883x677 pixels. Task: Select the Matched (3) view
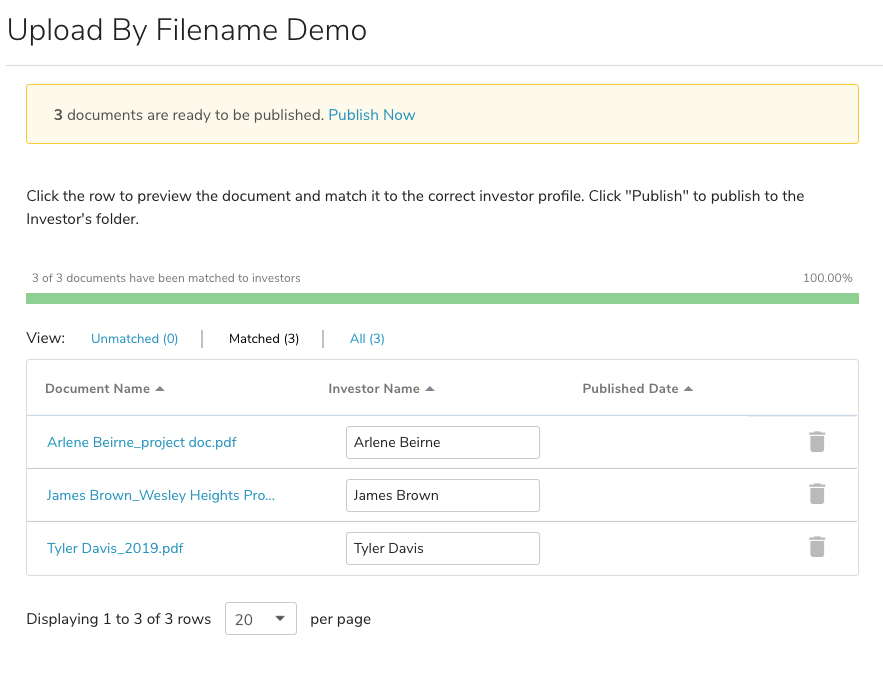(x=263, y=338)
